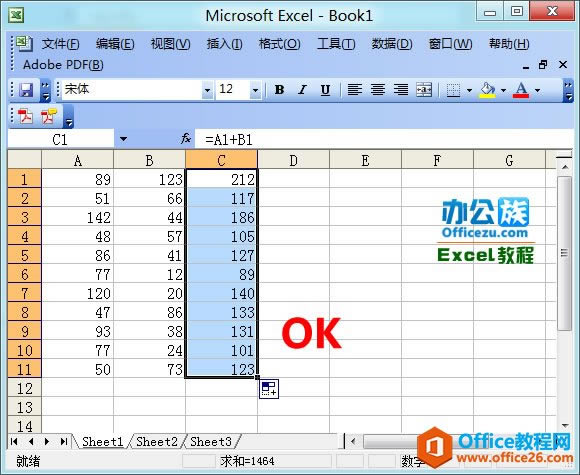Apply center text alignment
Viewport: 580px width, 475px height.
pos(378,90)
